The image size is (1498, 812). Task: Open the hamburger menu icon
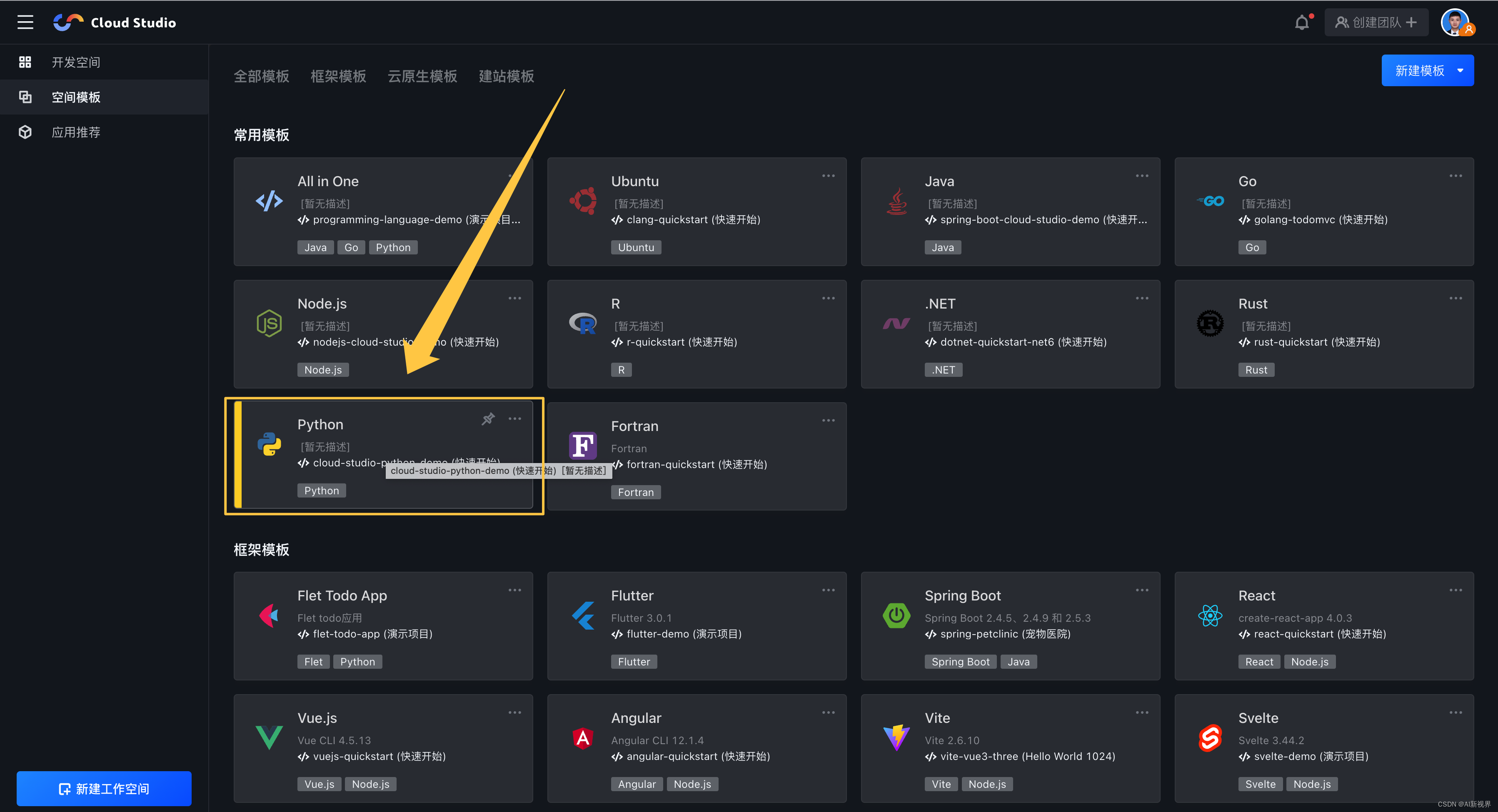pyautogui.click(x=25, y=22)
